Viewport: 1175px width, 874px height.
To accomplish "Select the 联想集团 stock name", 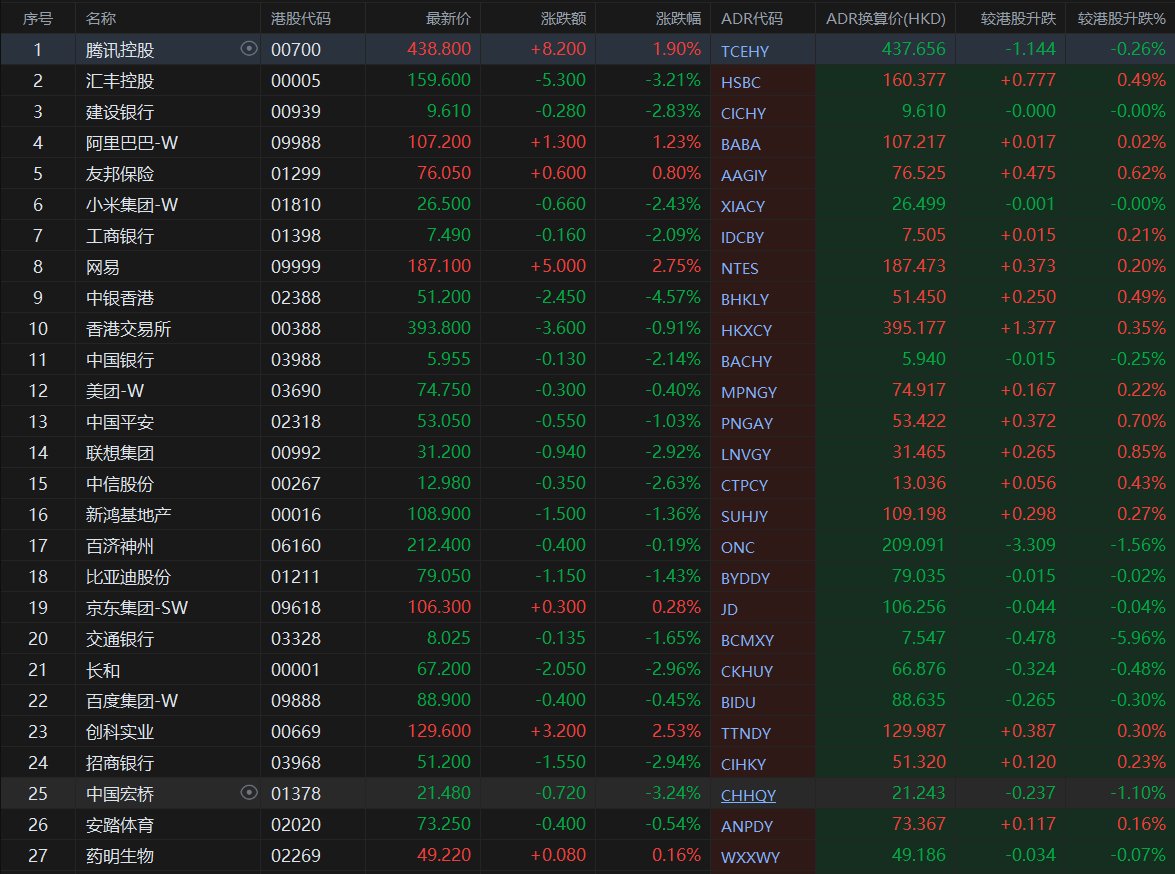I will (120, 453).
